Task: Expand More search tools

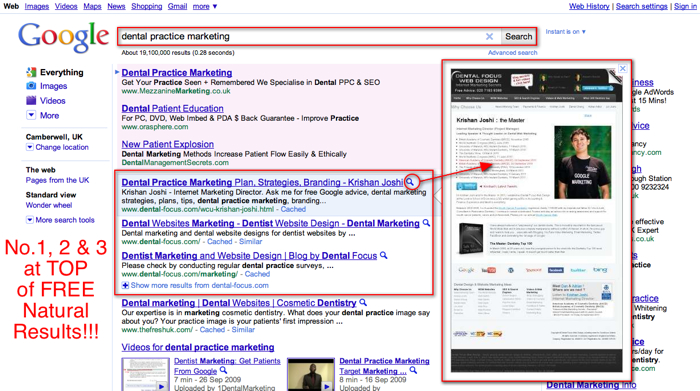Action: 29,220
